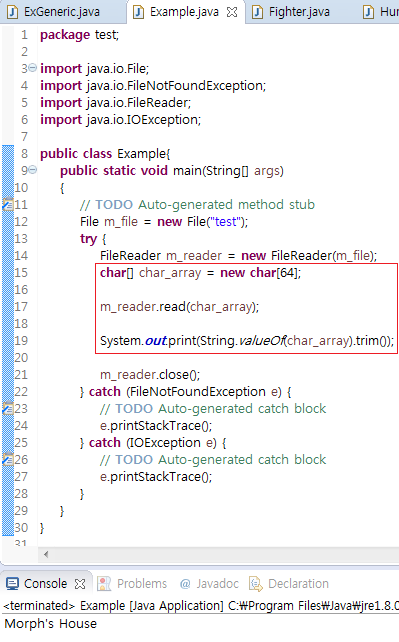Click the 'import java.io.IOException;' line
399x642 pixels.
click(x=121, y=120)
